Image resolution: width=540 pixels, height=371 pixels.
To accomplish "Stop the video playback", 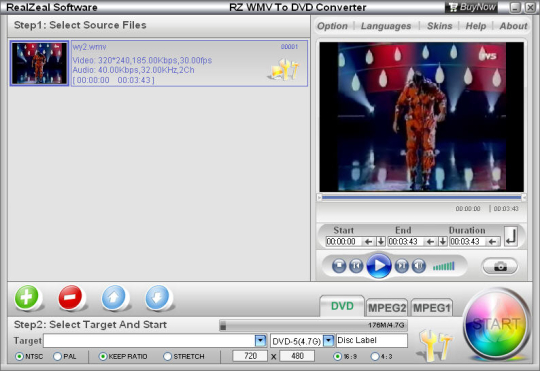I will pos(339,266).
